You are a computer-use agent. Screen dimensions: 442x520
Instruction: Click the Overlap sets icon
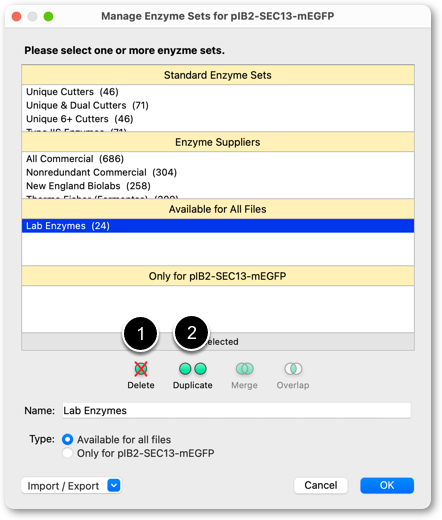point(293,369)
